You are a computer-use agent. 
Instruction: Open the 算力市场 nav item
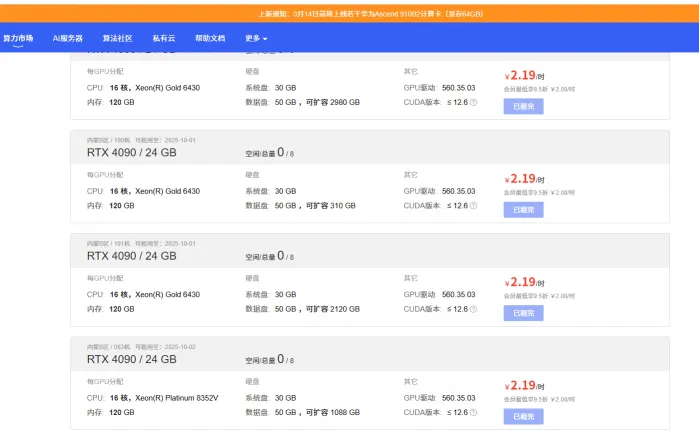coord(18,38)
